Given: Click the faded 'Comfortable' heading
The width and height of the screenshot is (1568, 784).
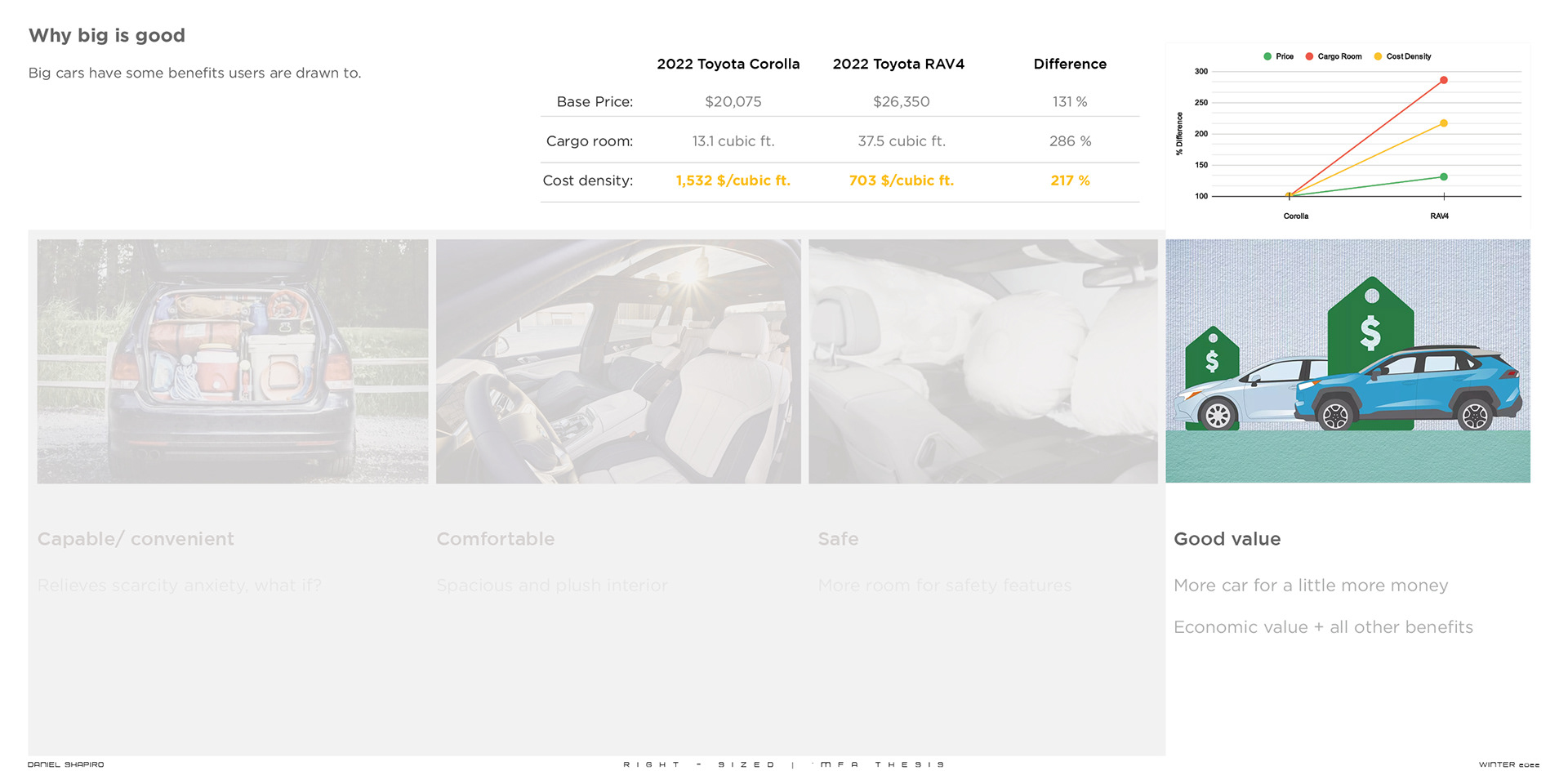Looking at the screenshot, I should [496, 539].
